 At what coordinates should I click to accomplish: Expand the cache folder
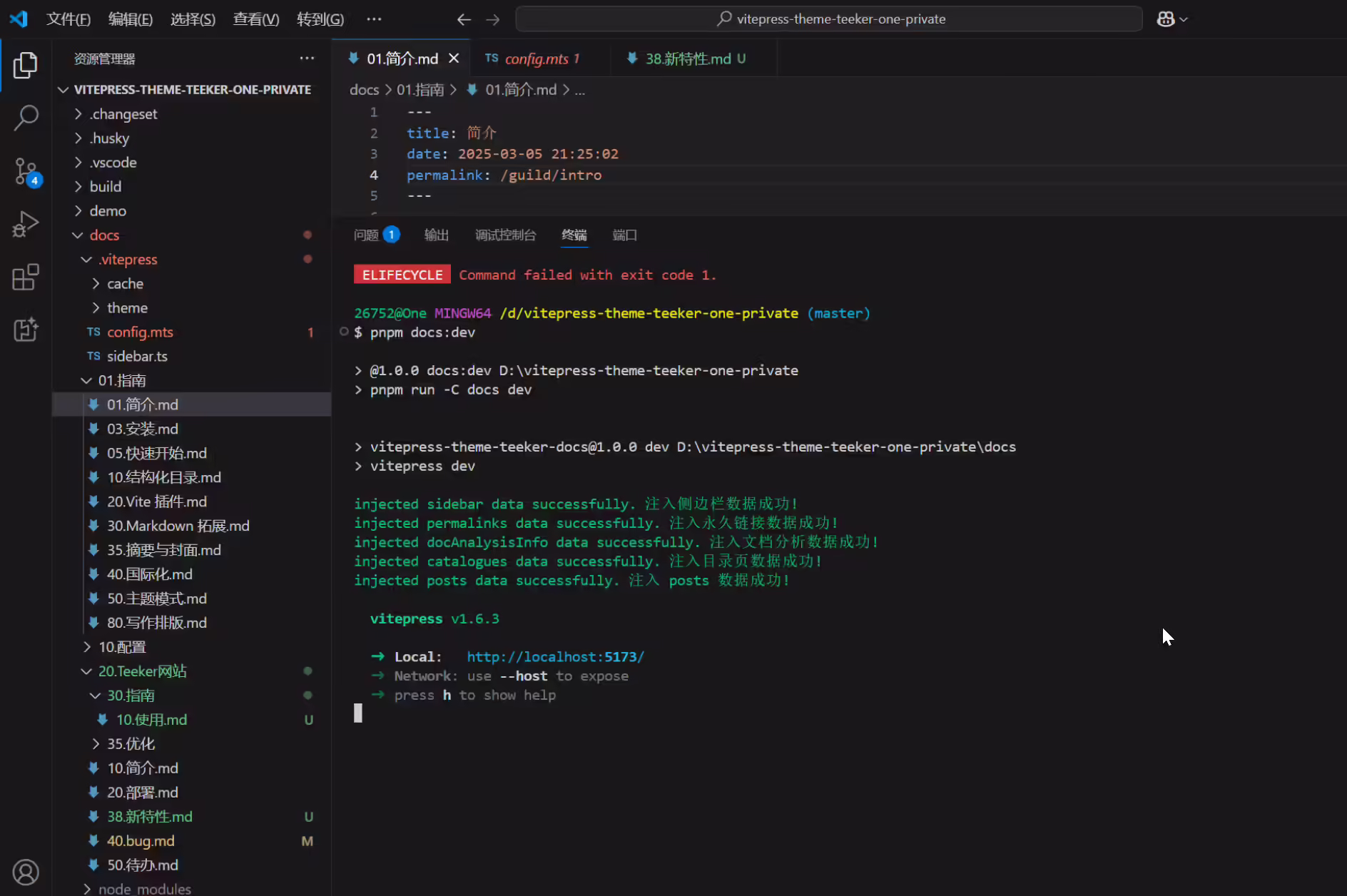pyautogui.click(x=191, y=283)
